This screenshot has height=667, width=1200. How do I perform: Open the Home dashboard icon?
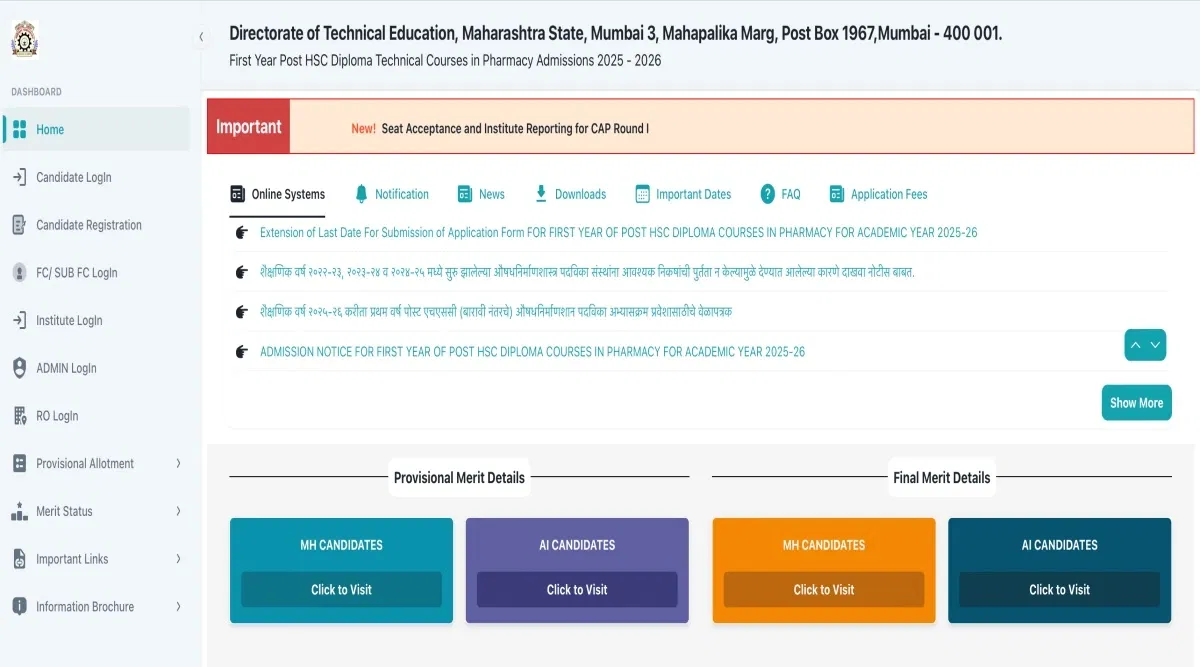tap(19, 129)
